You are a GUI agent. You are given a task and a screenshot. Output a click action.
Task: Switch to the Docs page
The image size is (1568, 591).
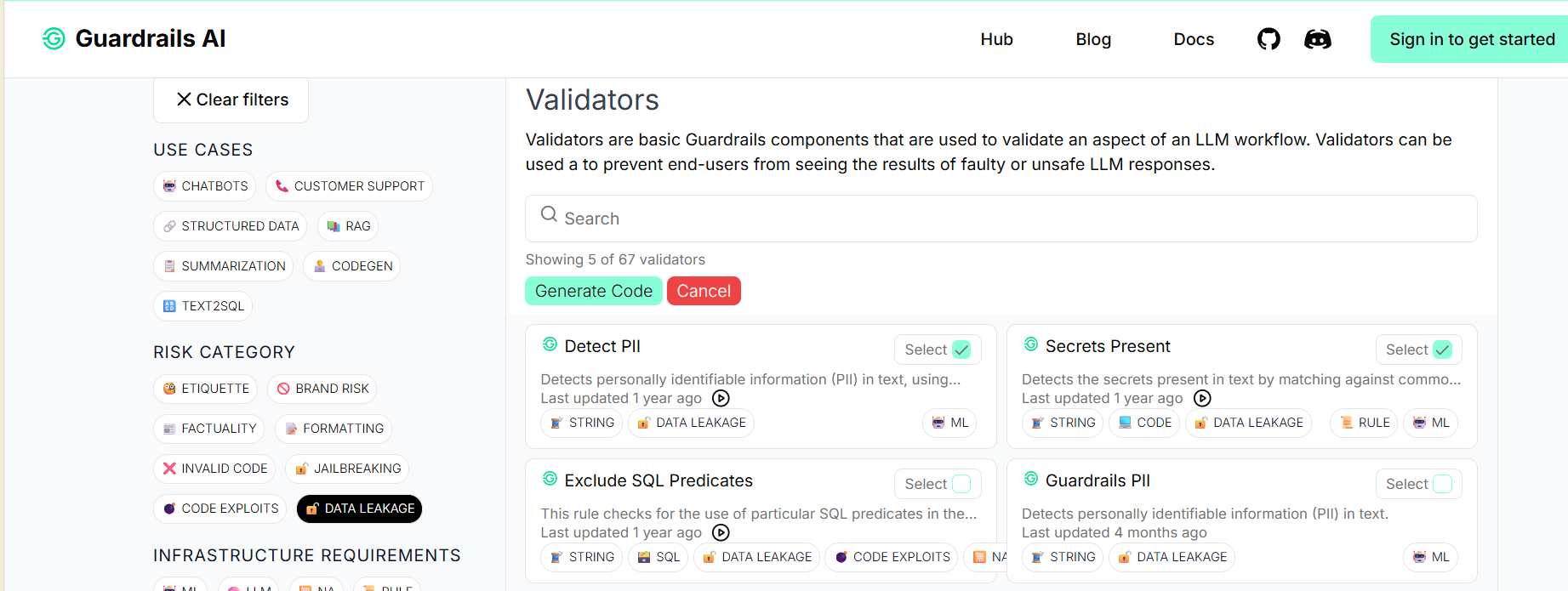(x=1193, y=38)
